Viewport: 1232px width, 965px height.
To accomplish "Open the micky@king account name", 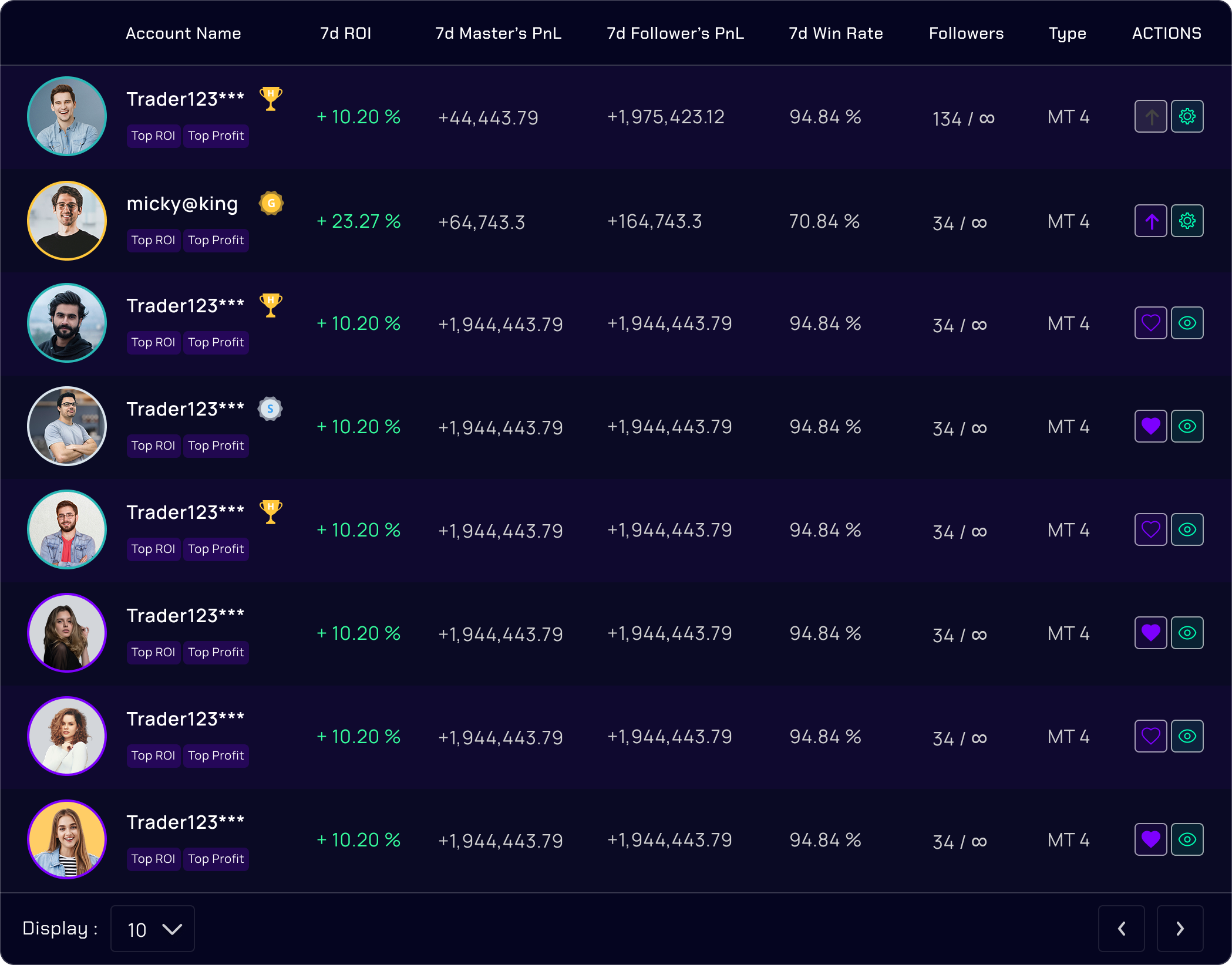I will pyautogui.click(x=182, y=204).
